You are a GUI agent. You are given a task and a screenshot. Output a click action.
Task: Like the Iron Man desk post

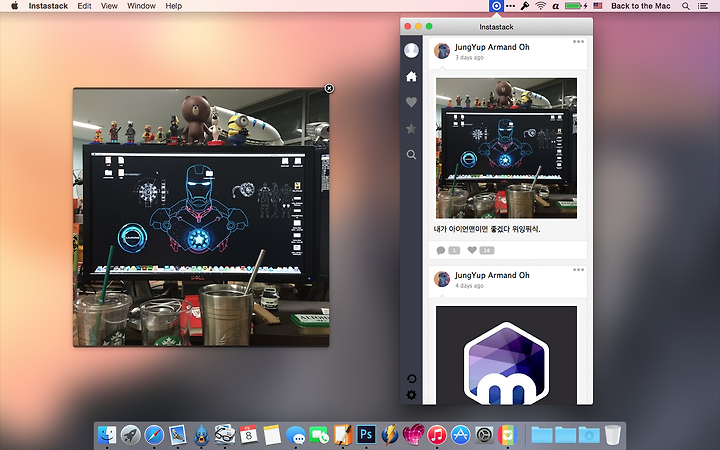point(472,250)
